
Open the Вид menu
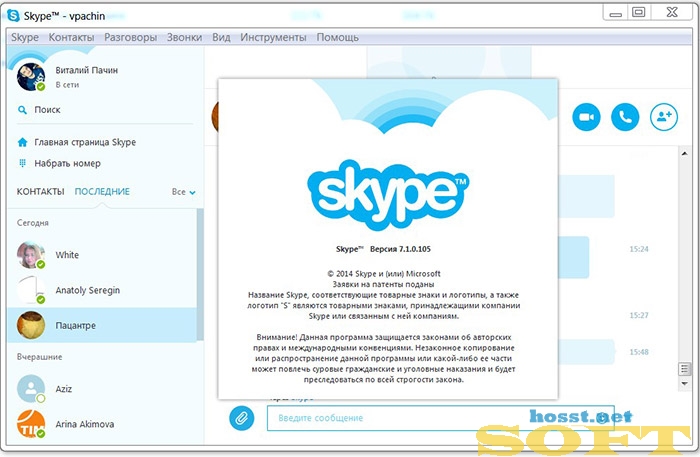pos(221,37)
